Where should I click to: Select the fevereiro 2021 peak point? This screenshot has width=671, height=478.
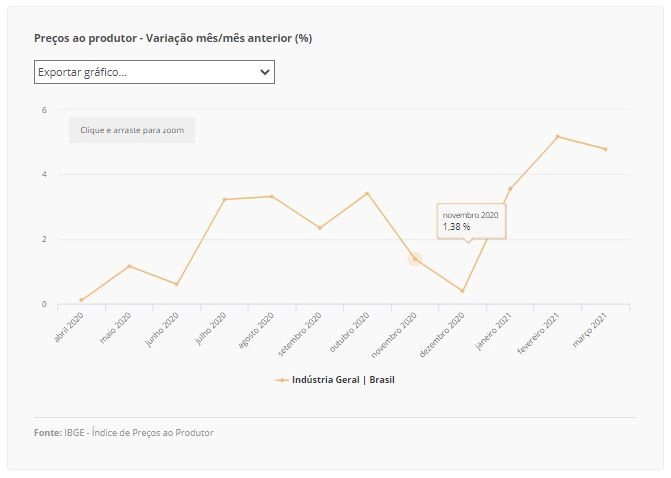point(558,137)
